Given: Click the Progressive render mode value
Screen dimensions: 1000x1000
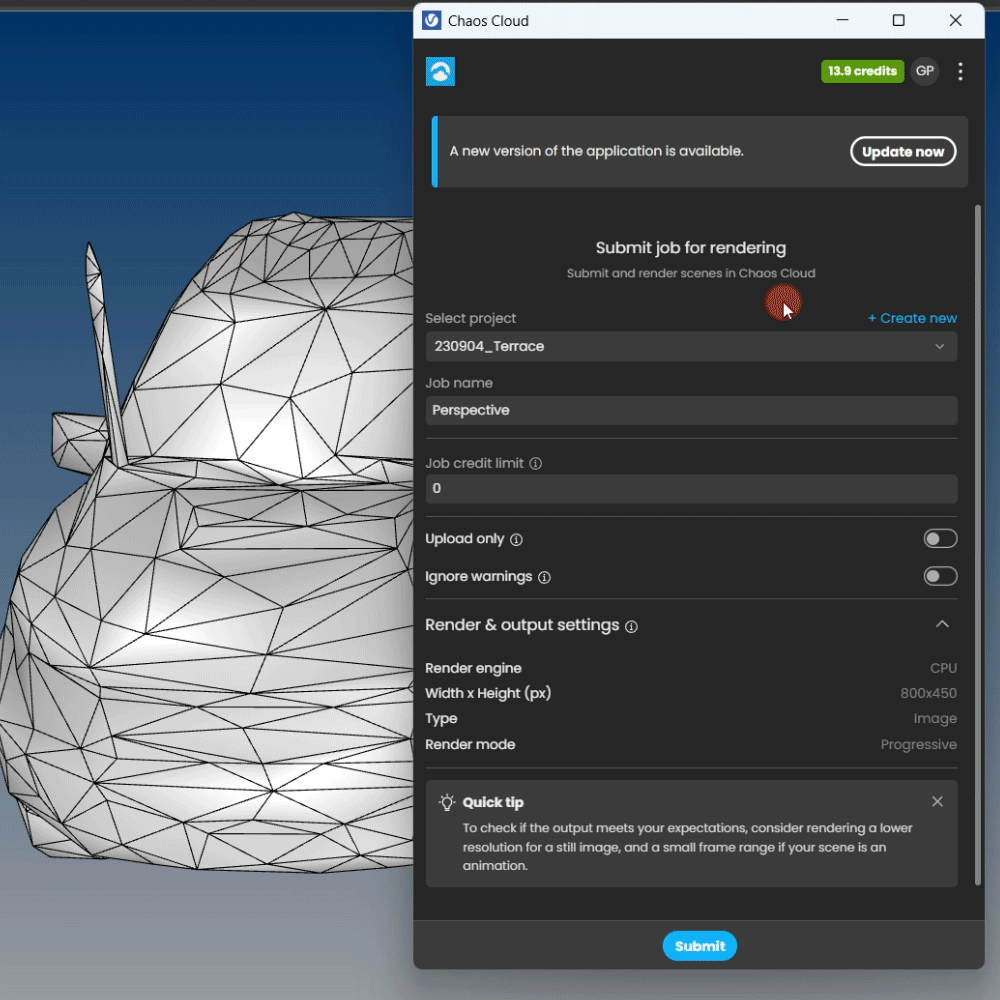Looking at the screenshot, I should [x=918, y=744].
